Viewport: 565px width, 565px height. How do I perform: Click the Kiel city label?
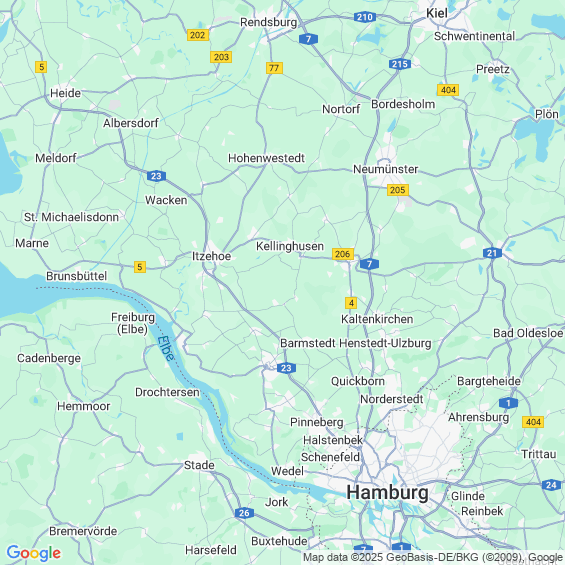pyautogui.click(x=437, y=13)
